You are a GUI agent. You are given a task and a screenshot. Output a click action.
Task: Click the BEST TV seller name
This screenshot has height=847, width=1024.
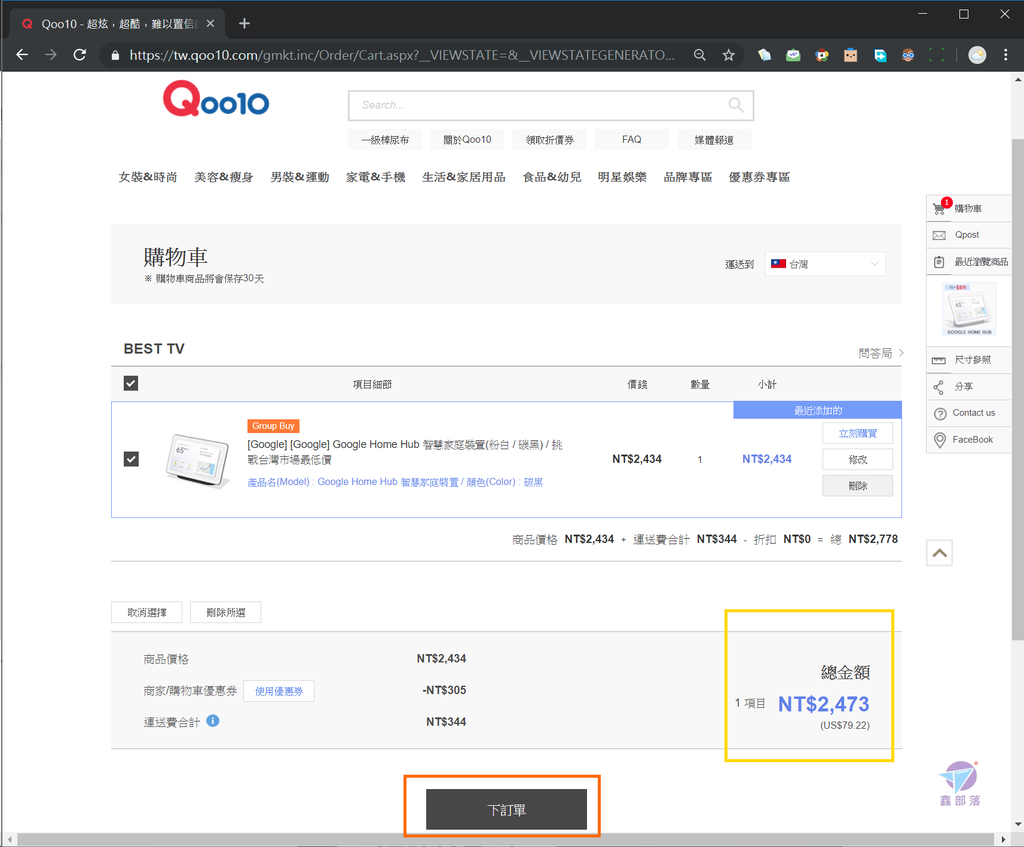[154, 349]
